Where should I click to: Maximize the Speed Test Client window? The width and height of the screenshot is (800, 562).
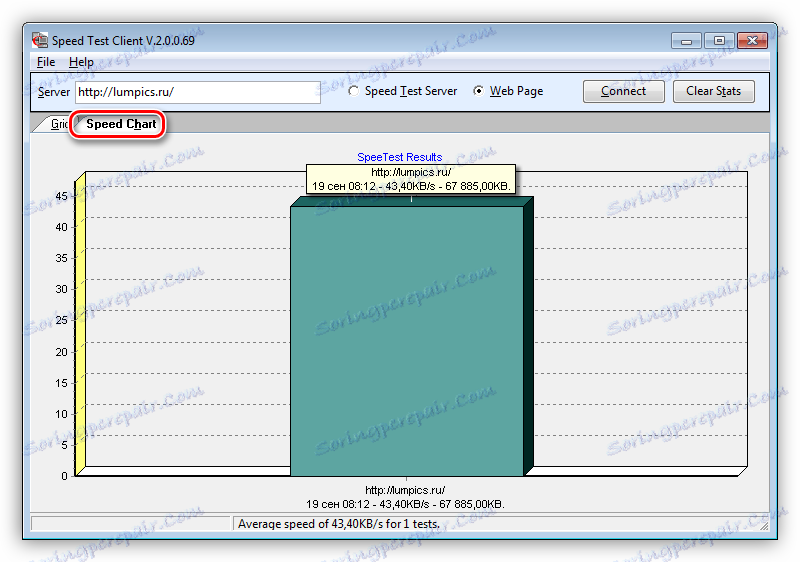point(719,41)
